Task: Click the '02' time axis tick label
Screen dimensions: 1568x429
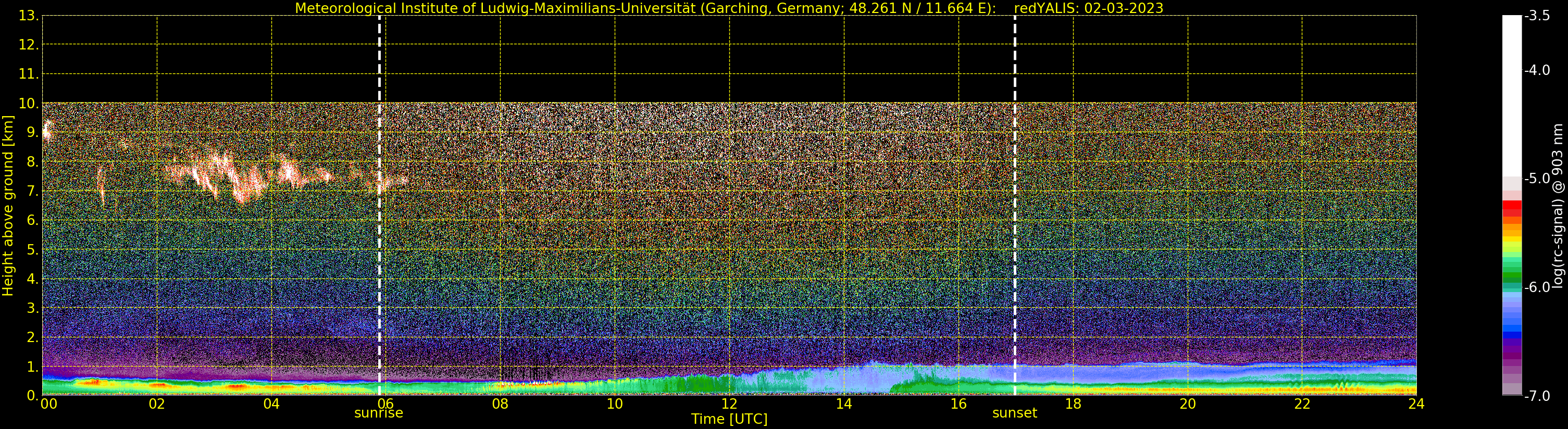Action: coord(157,404)
